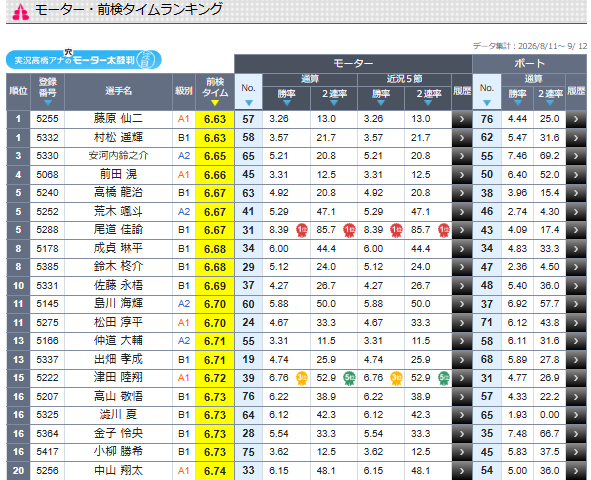The image size is (591, 480).
Task: Open boat history arrow for 中山 翔太
Action: coord(576,471)
